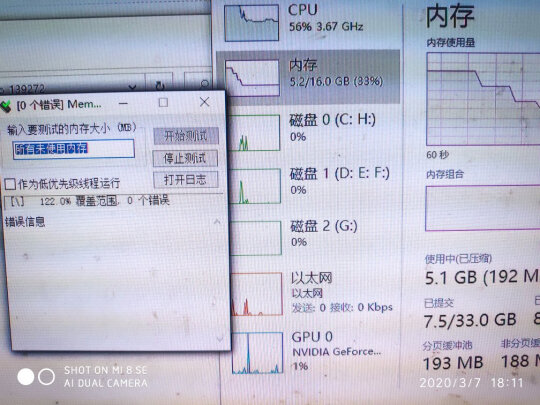Enable 作为低优先级线程运行 checkbox
The width and height of the screenshot is (540, 405).
pyautogui.click(x=10, y=184)
